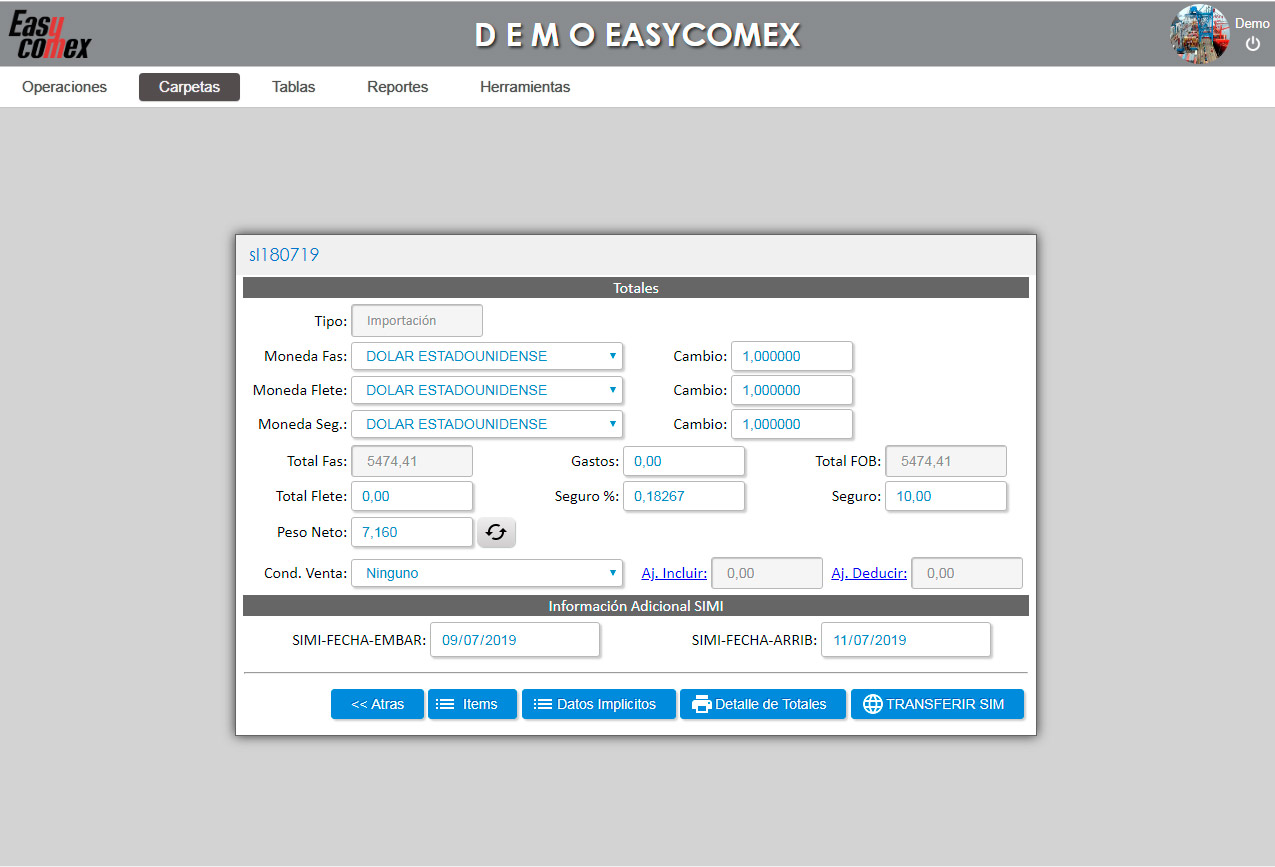1275x867 pixels.
Task: Click the Total FOB field
Action: tap(946, 462)
